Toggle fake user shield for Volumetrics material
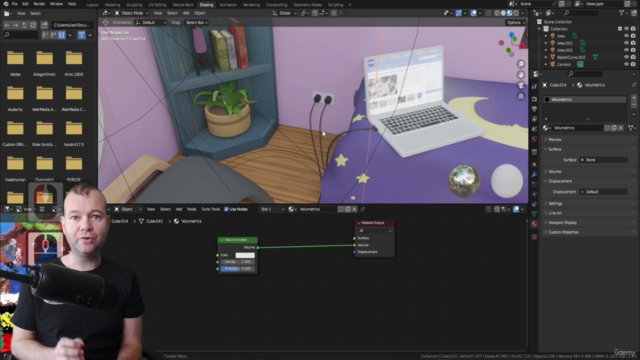The image size is (640, 360). point(607,128)
